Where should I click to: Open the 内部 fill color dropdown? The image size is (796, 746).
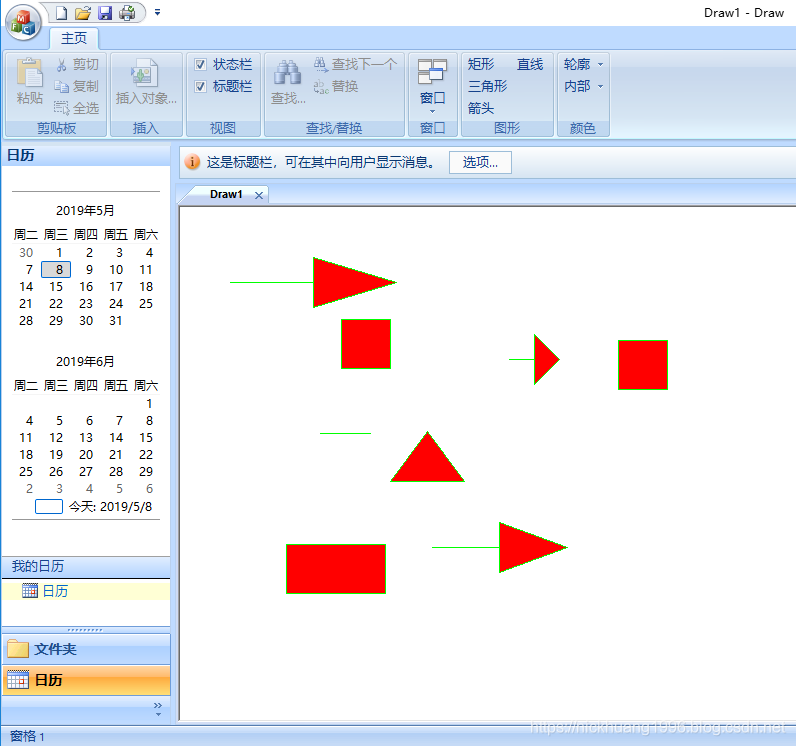pyautogui.click(x=583, y=86)
